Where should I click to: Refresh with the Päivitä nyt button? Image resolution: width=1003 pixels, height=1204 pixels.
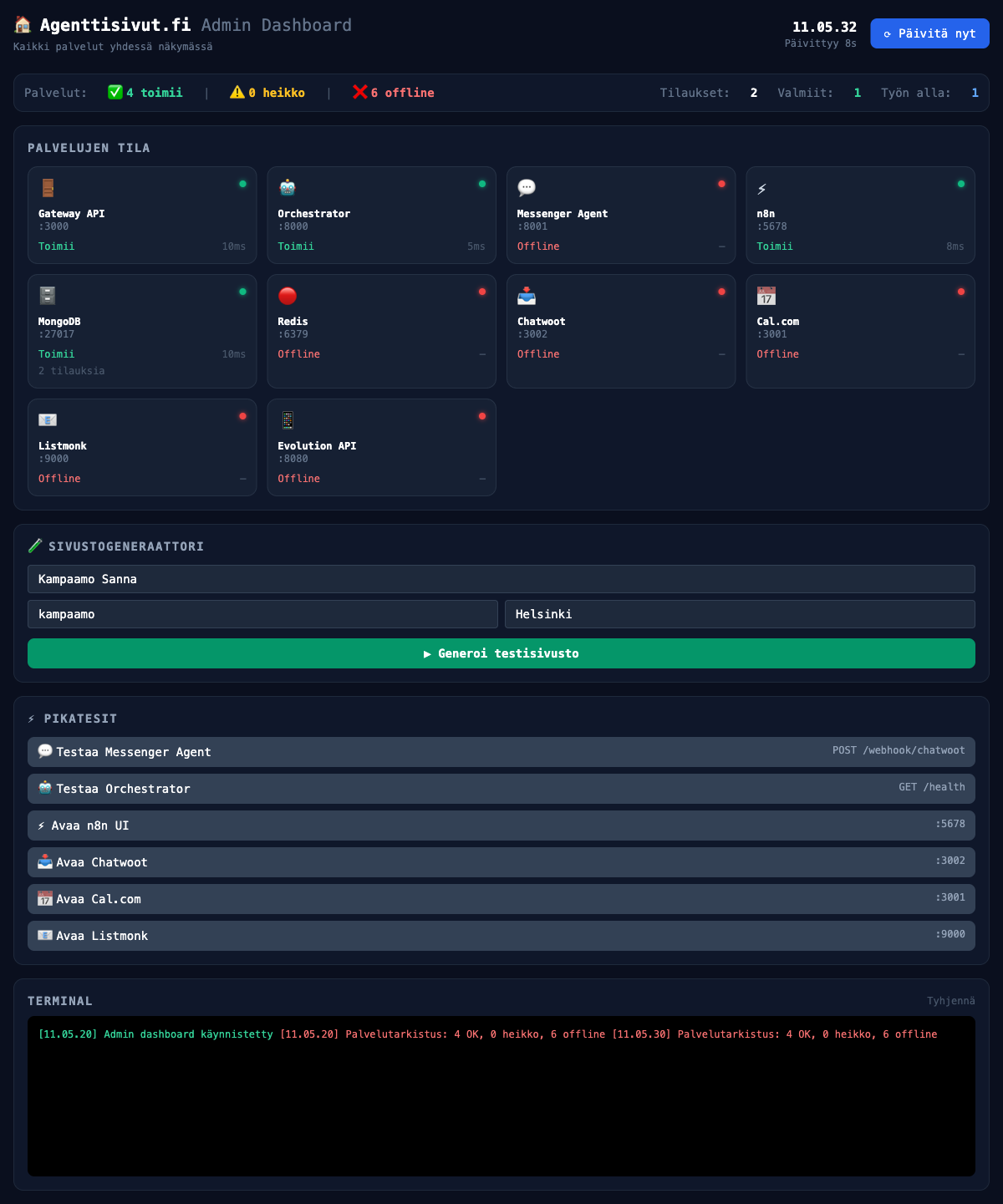[929, 33]
